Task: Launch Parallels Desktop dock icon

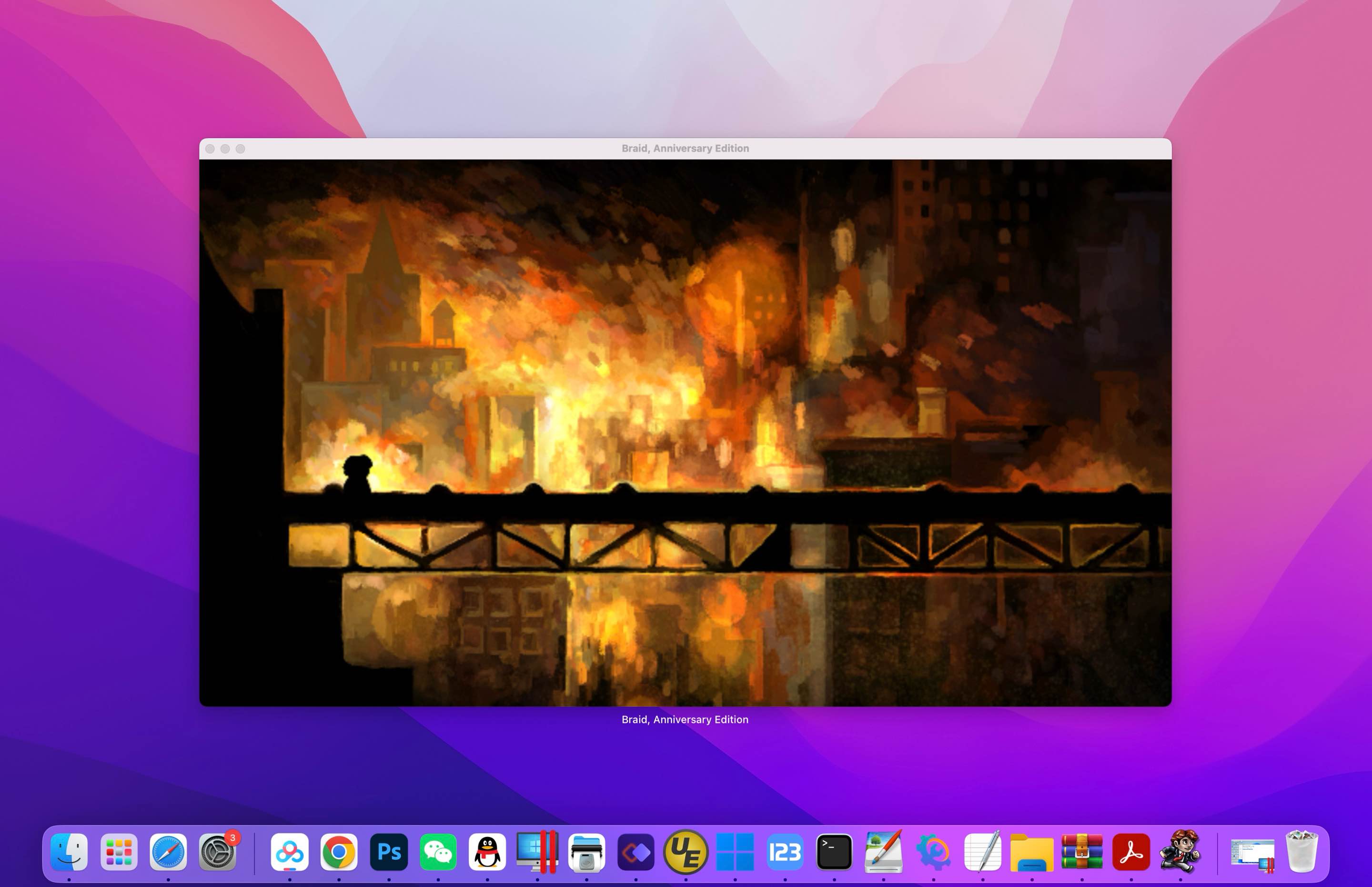Action: 537,852
